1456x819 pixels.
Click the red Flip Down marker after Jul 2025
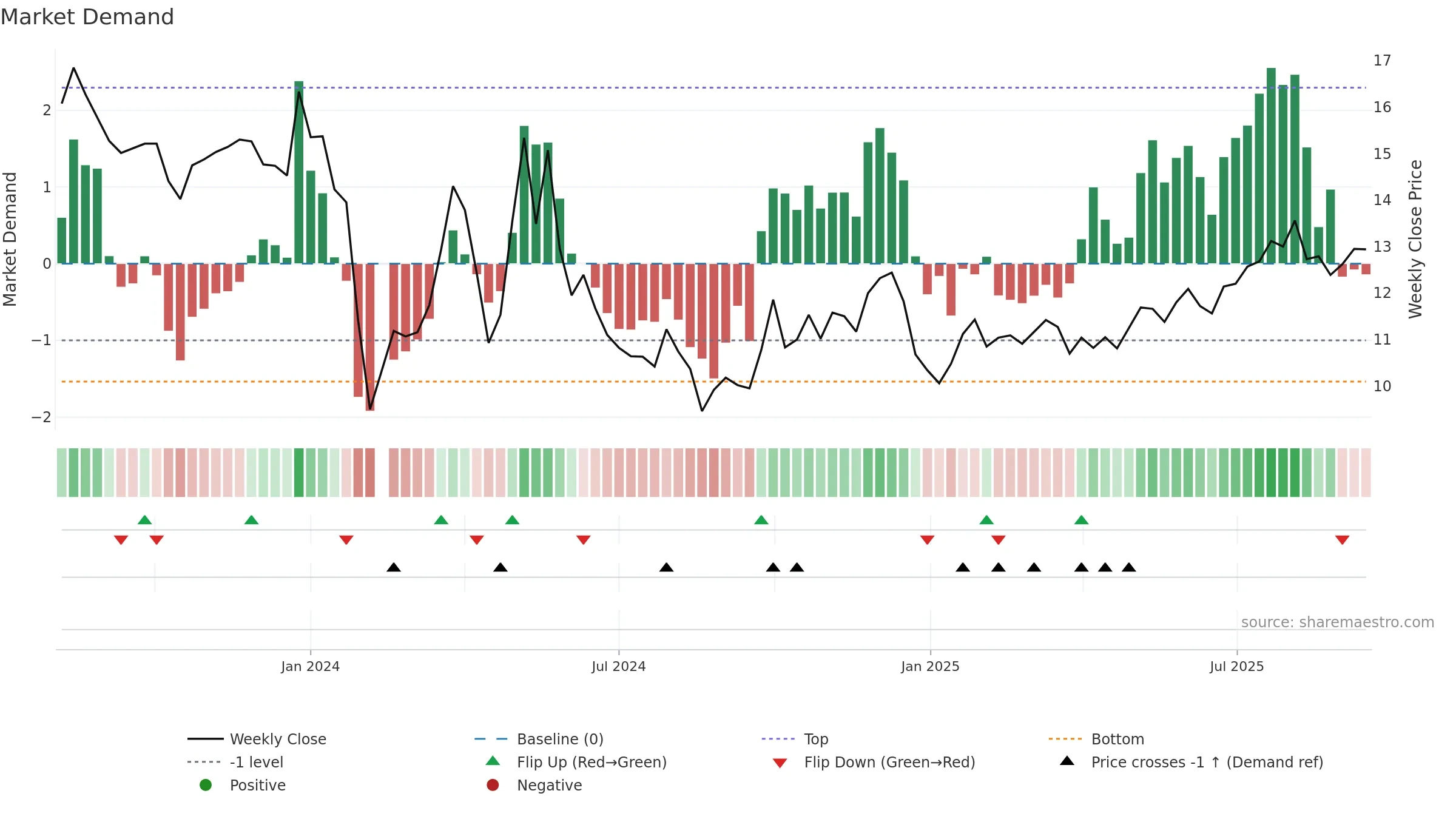pyautogui.click(x=1342, y=540)
